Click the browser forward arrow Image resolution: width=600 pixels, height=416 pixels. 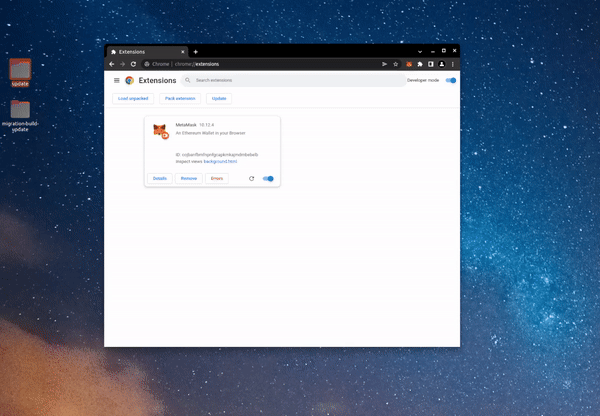click(122, 64)
